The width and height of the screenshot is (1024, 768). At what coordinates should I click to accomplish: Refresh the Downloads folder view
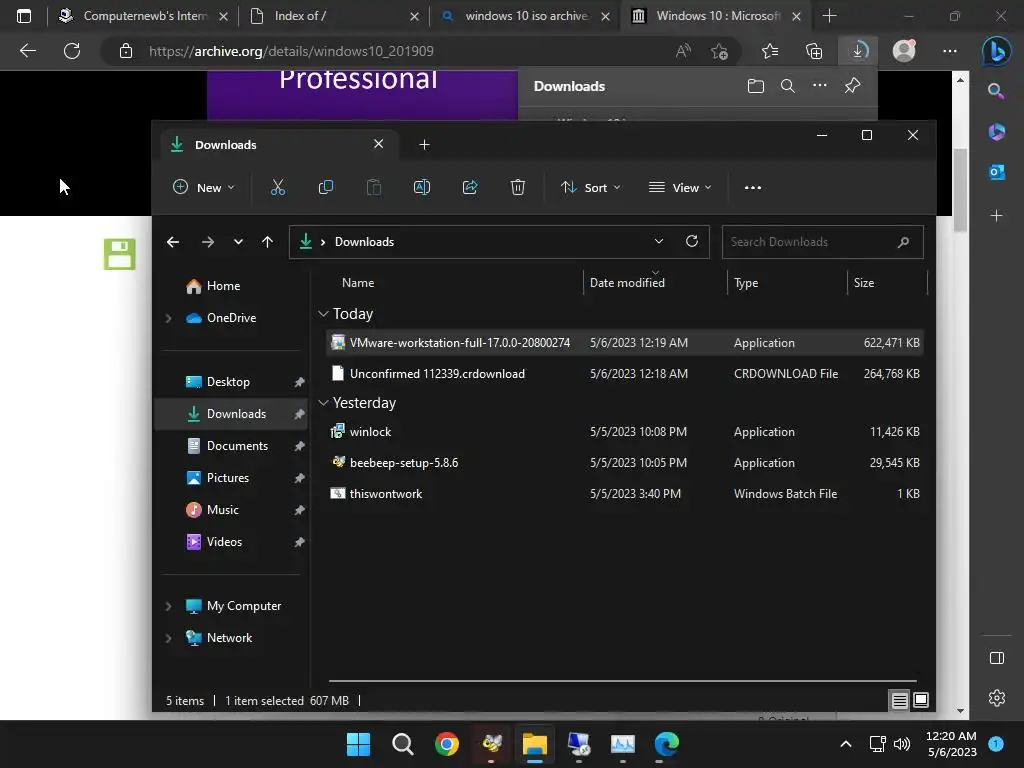coord(692,241)
